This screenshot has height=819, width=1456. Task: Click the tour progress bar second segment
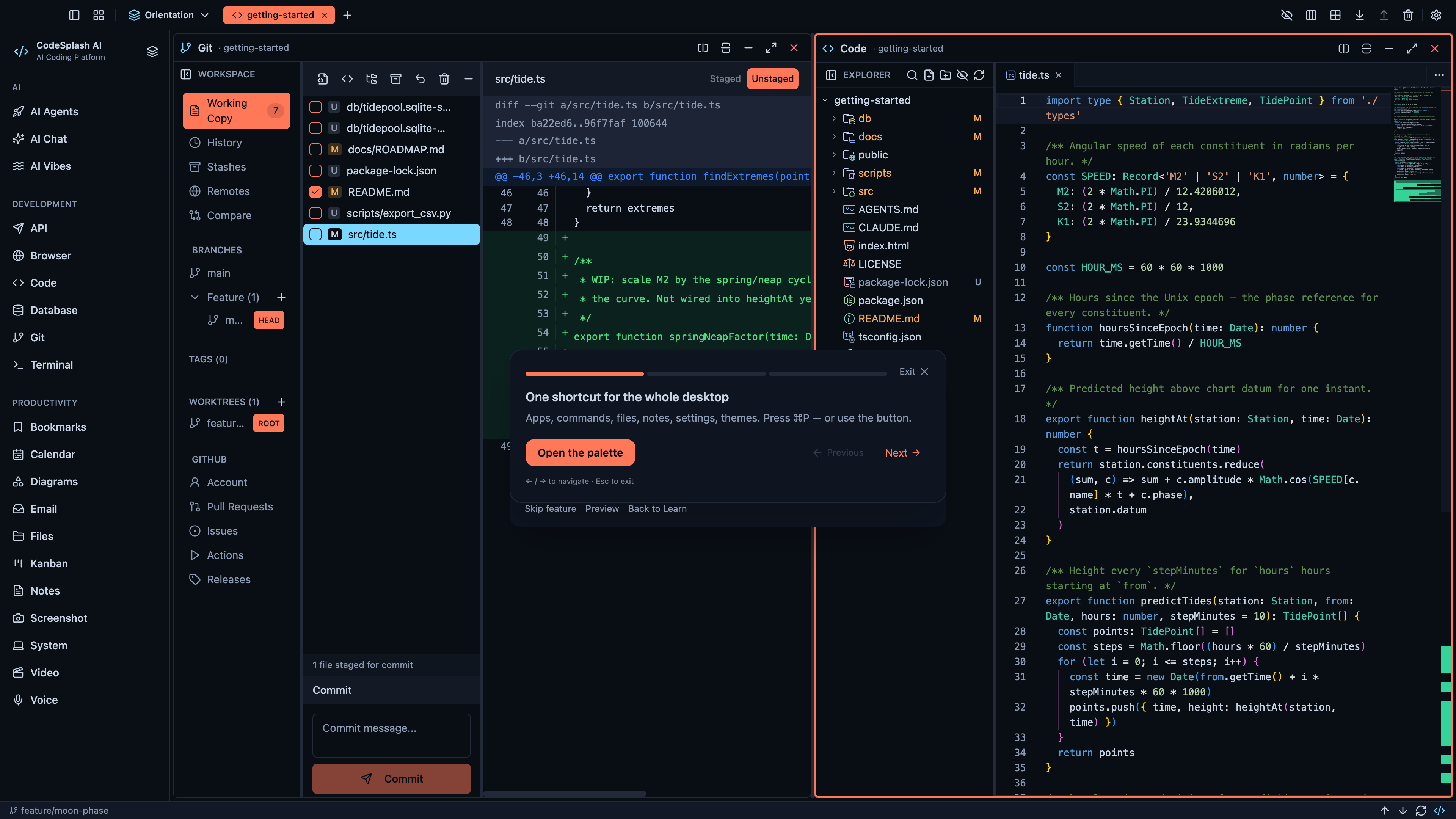(x=706, y=373)
